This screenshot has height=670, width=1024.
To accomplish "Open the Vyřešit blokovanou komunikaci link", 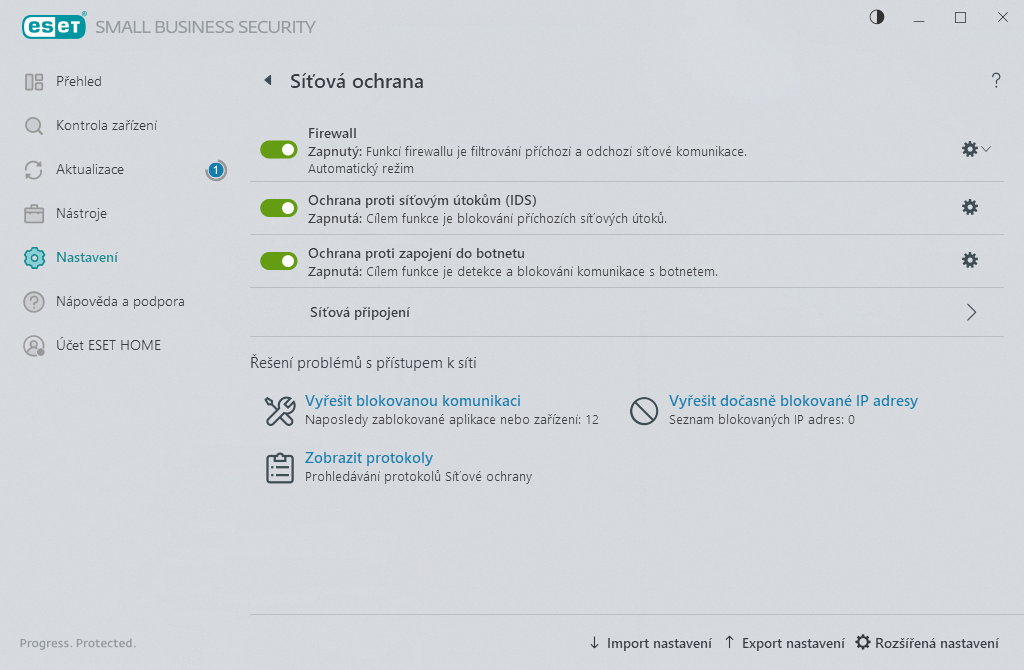I will point(413,401).
